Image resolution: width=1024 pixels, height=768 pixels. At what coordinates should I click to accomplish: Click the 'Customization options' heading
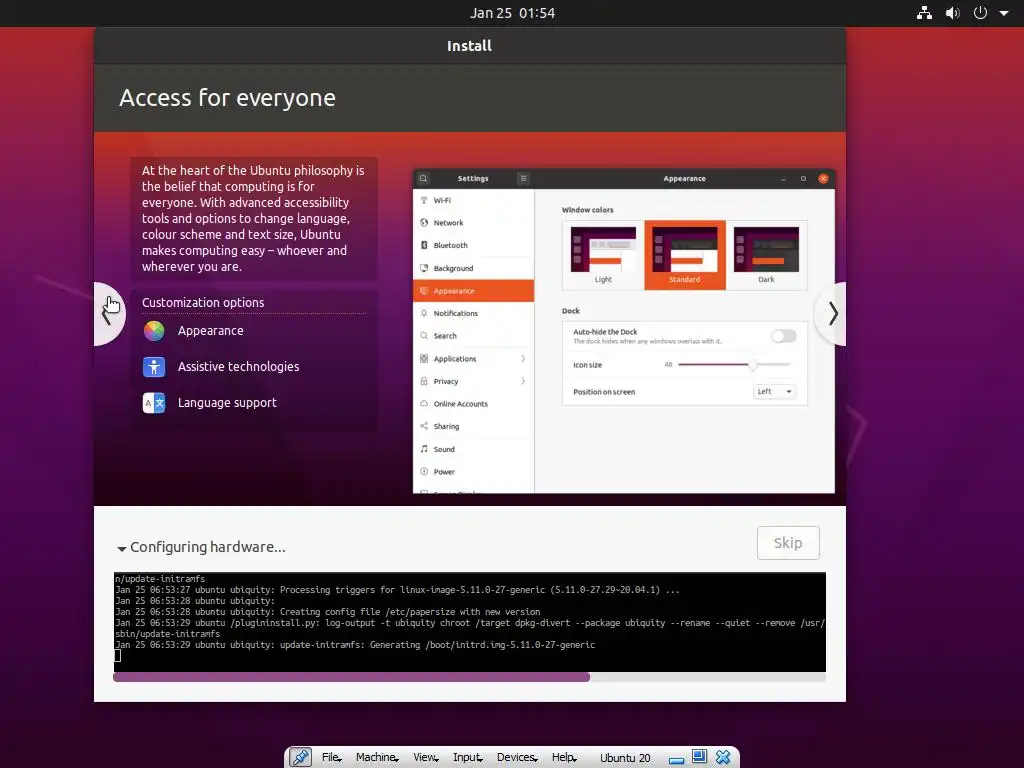203,302
